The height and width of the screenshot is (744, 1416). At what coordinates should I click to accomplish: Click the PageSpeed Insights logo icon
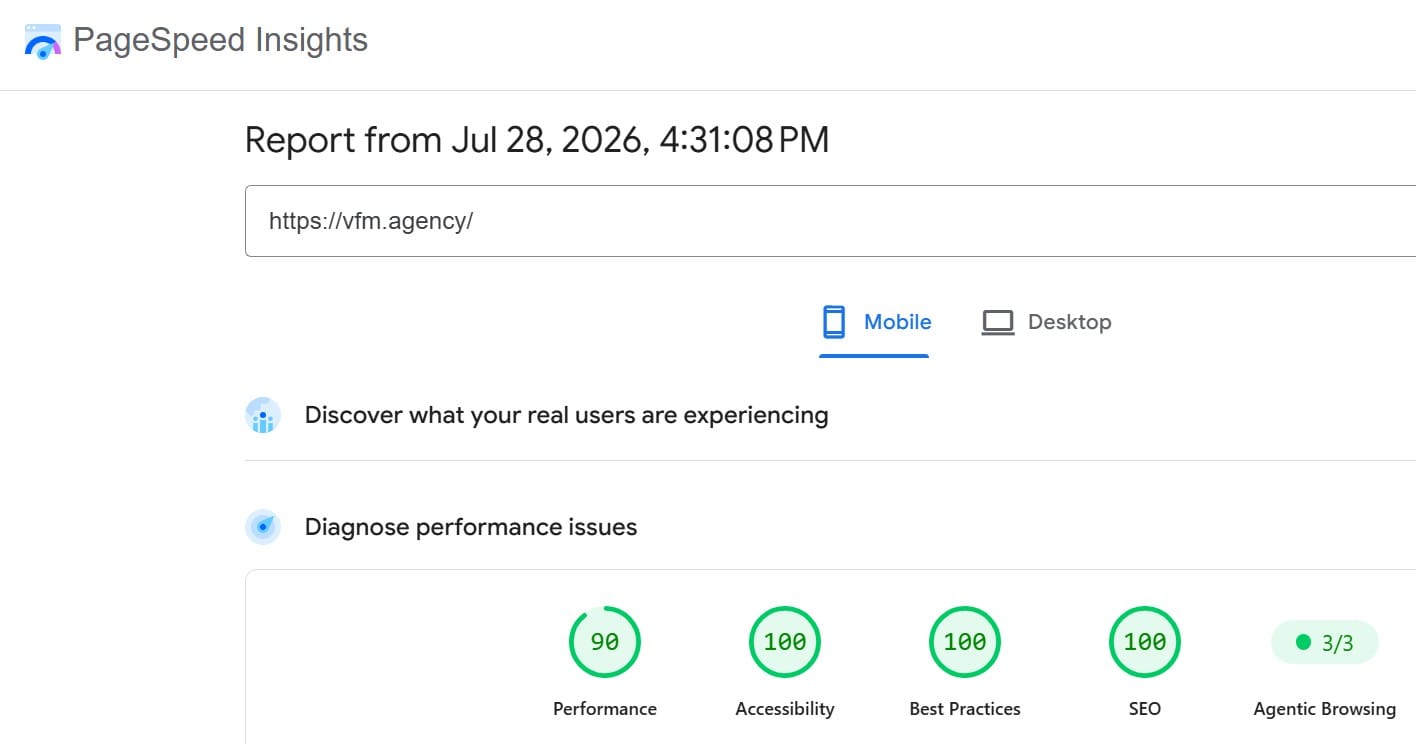[x=43, y=41]
